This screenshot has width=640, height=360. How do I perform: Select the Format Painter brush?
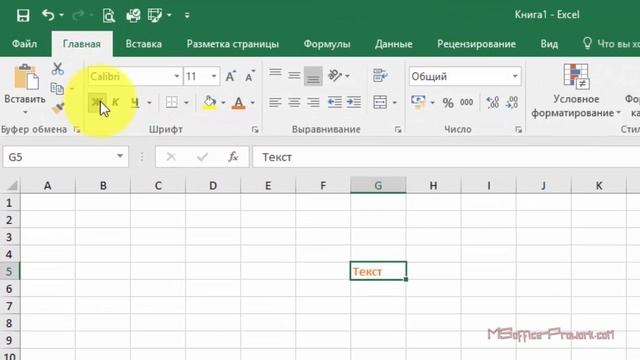tap(58, 109)
